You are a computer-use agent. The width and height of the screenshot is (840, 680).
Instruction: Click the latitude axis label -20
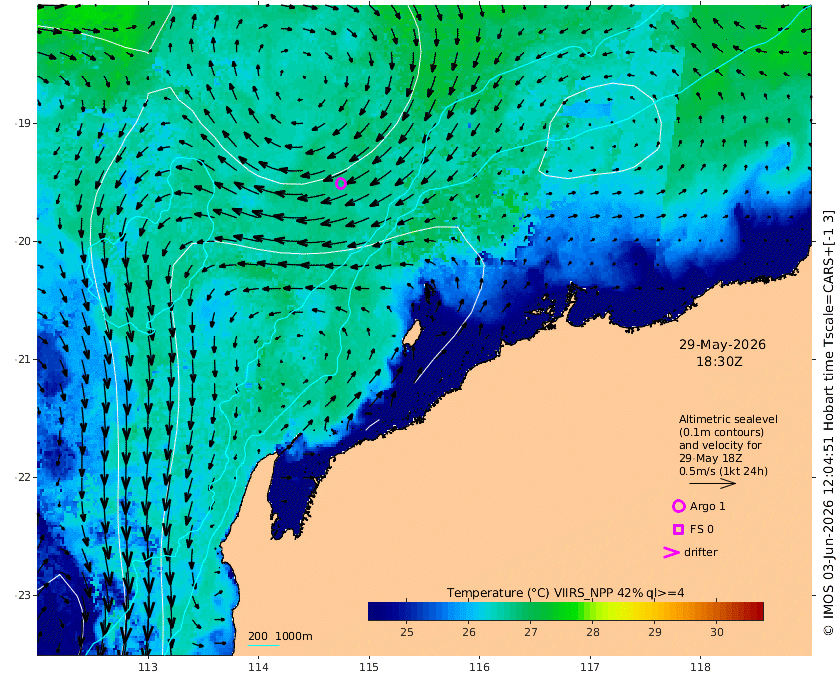tap(22, 241)
